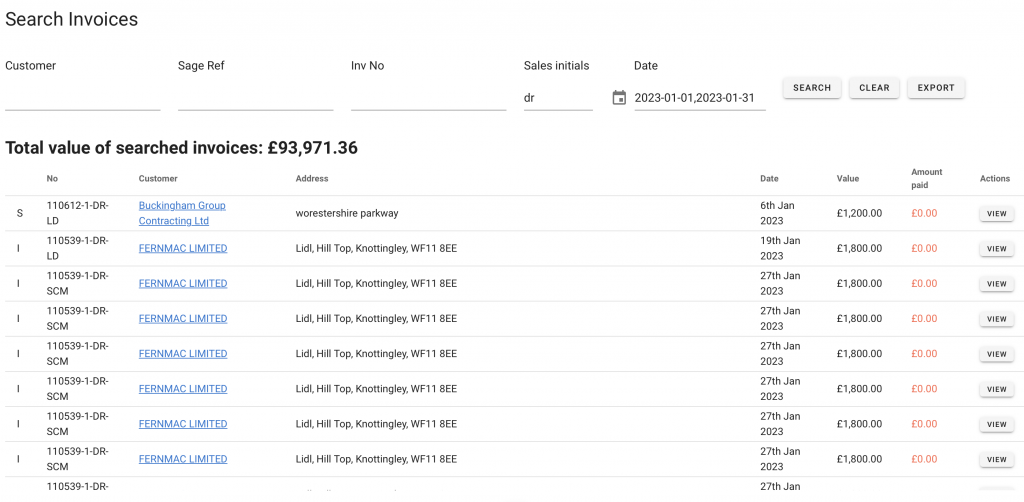The width and height of the screenshot is (1024, 502).
Task: Click the Amount paid column header
Action: click(x=926, y=178)
